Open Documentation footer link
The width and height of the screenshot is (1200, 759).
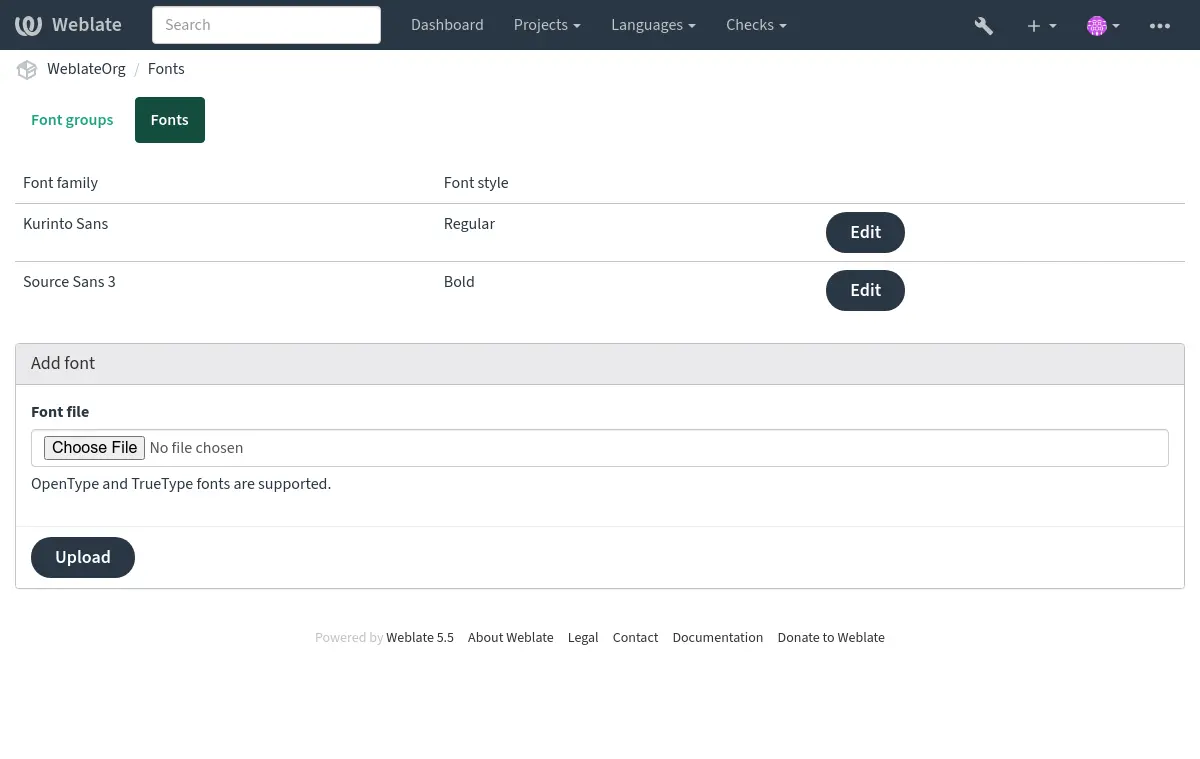717,638
